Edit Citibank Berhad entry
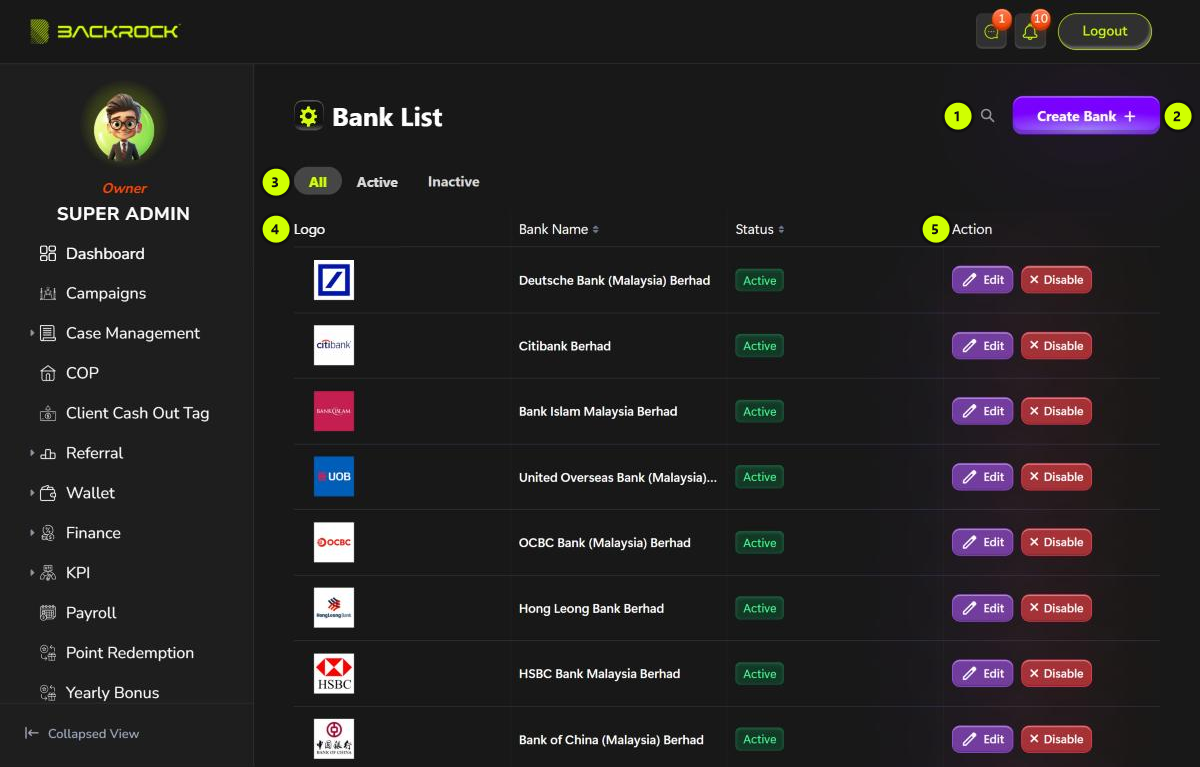The height and width of the screenshot is (767, 1200). 982,346
